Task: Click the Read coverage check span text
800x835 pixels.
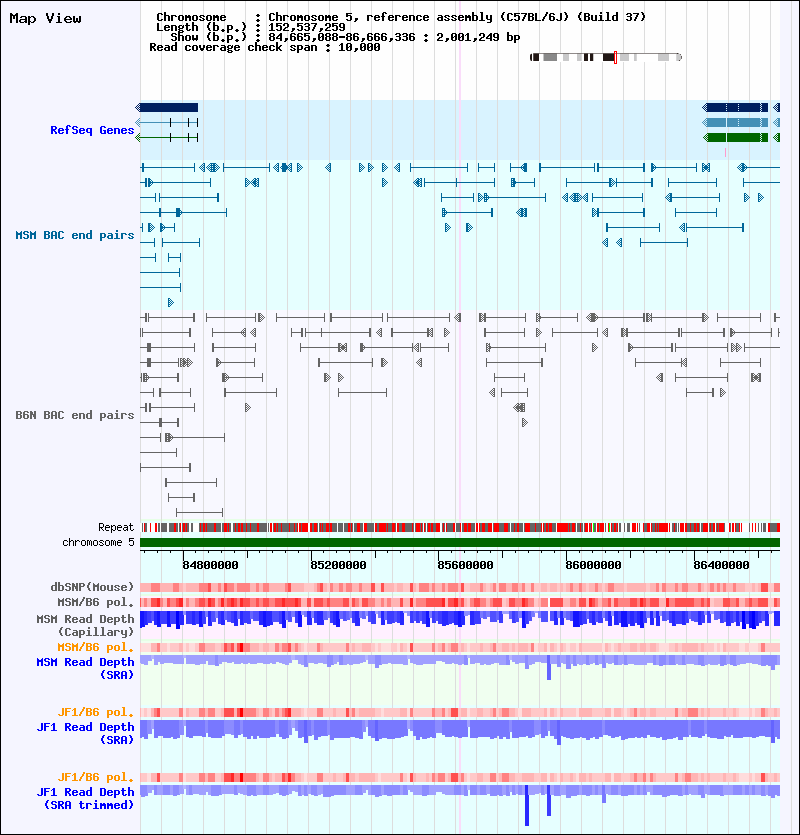Action: coord(265,47)
